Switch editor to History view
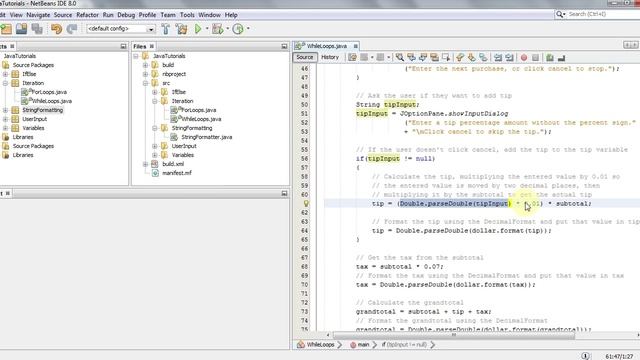640x360 pixels. pos(330,57)
